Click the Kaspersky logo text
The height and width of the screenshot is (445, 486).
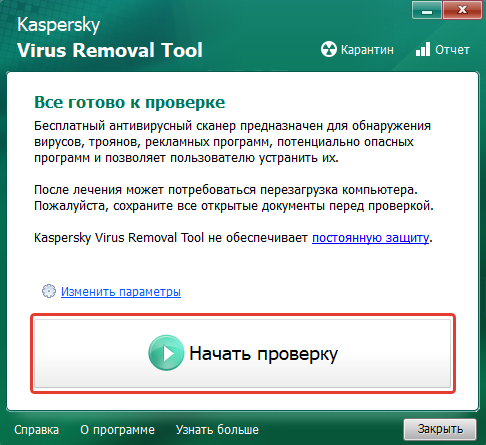(x=58, y=25)
